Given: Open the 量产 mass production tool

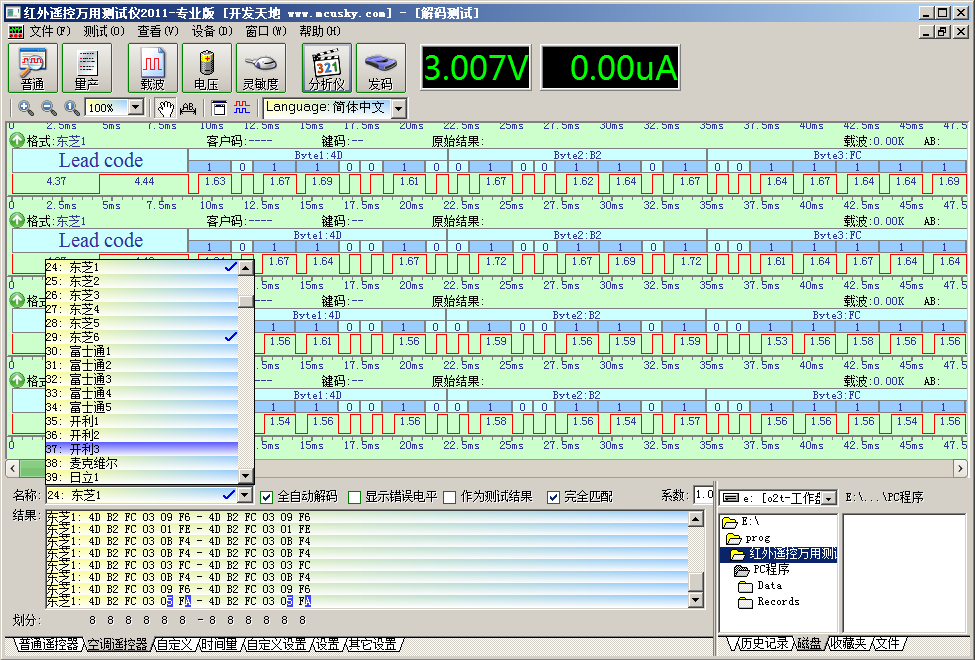Looking at the screenshot, I should 87,68.
